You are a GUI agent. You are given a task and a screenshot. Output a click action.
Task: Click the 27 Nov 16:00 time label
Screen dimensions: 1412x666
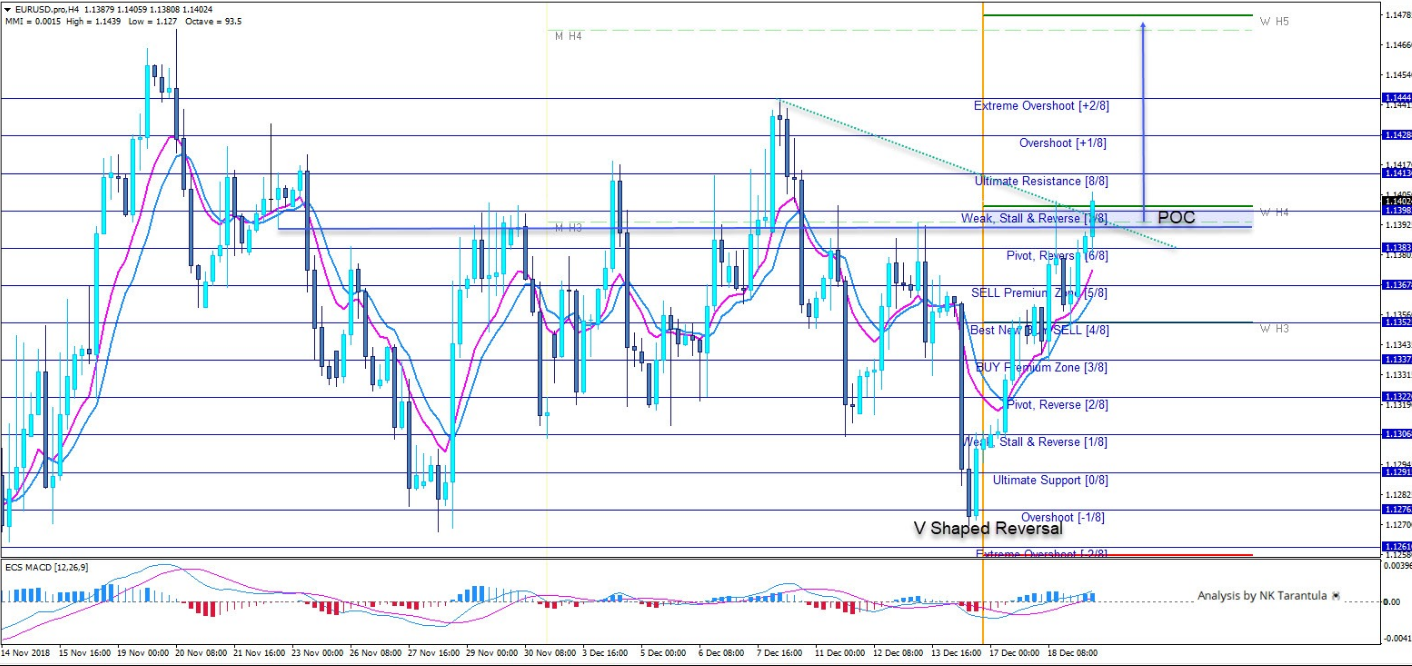pyautogui.click(x=433, y=651)
